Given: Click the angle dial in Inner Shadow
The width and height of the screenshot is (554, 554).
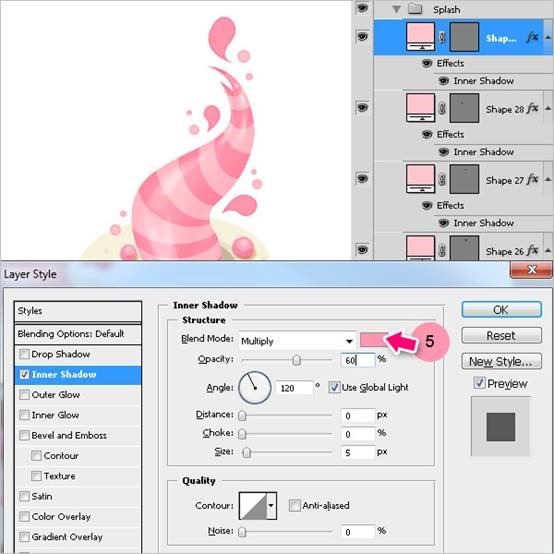Looking at the screenshot, I should click(255, 387).
